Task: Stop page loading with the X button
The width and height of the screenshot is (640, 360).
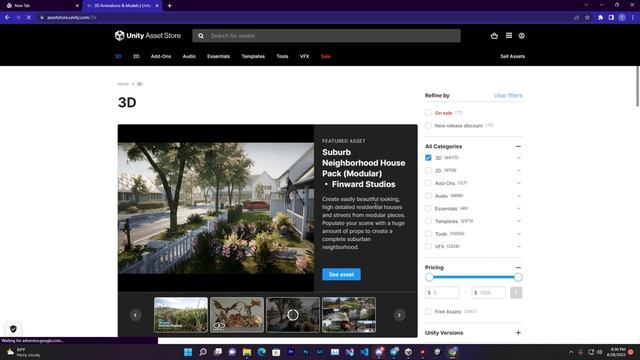Action: pos(29,18)
